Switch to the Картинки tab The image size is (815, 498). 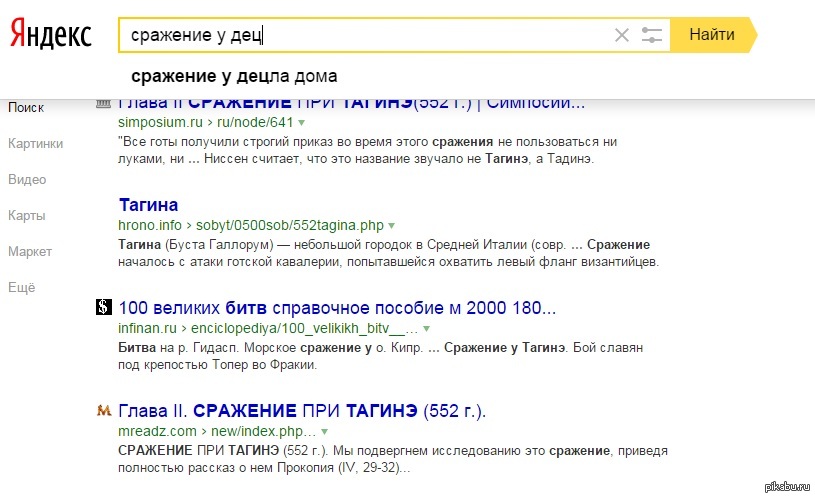pos(35,143)
